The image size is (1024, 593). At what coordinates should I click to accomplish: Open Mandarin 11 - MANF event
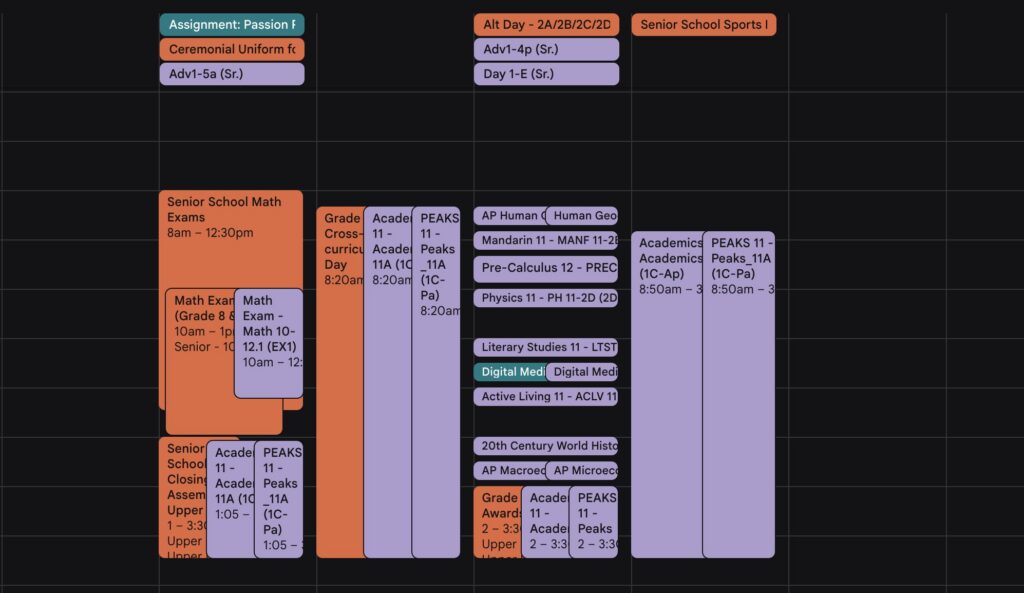tap(546, 240)
